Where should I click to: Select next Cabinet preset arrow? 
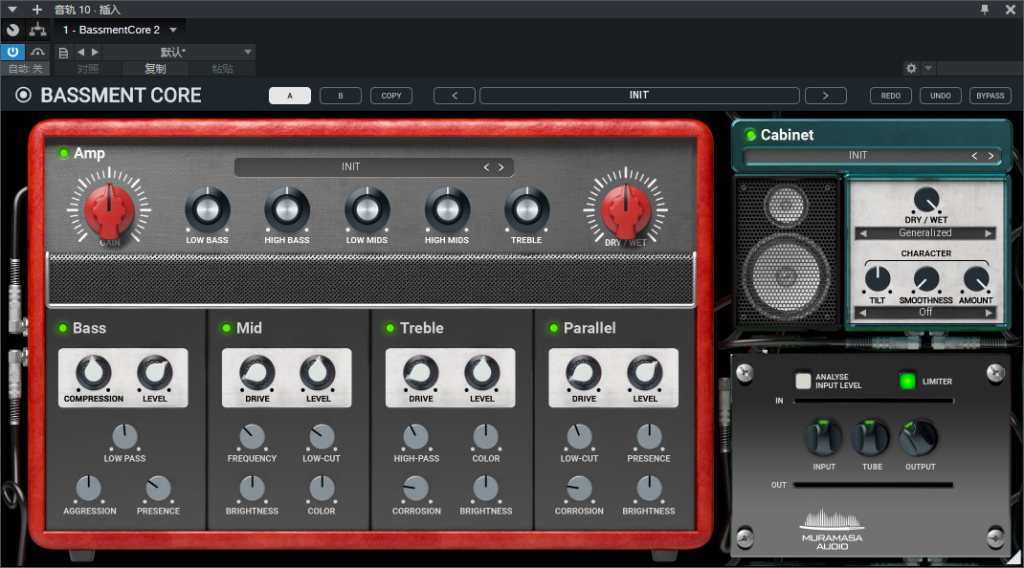pyautogui.click(x=991, y=156)
